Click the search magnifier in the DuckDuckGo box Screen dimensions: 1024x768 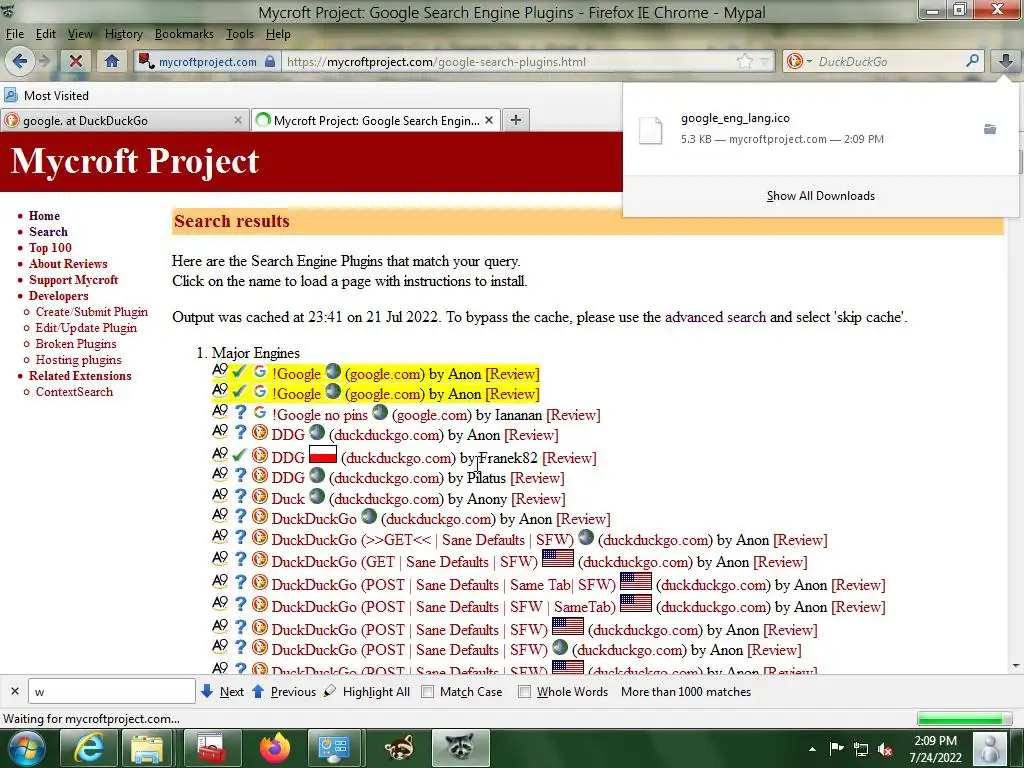click(972, 61)
